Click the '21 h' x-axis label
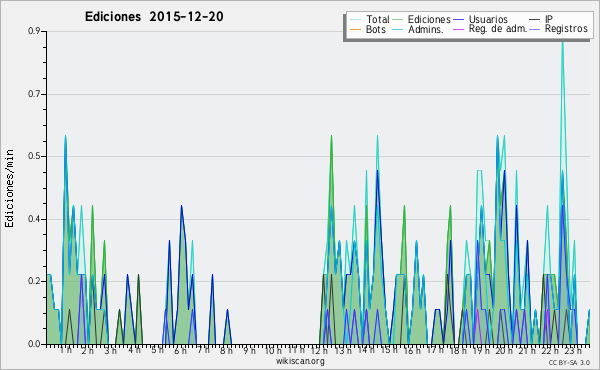Viewport: 600px width, 370px height. point(527,351)
